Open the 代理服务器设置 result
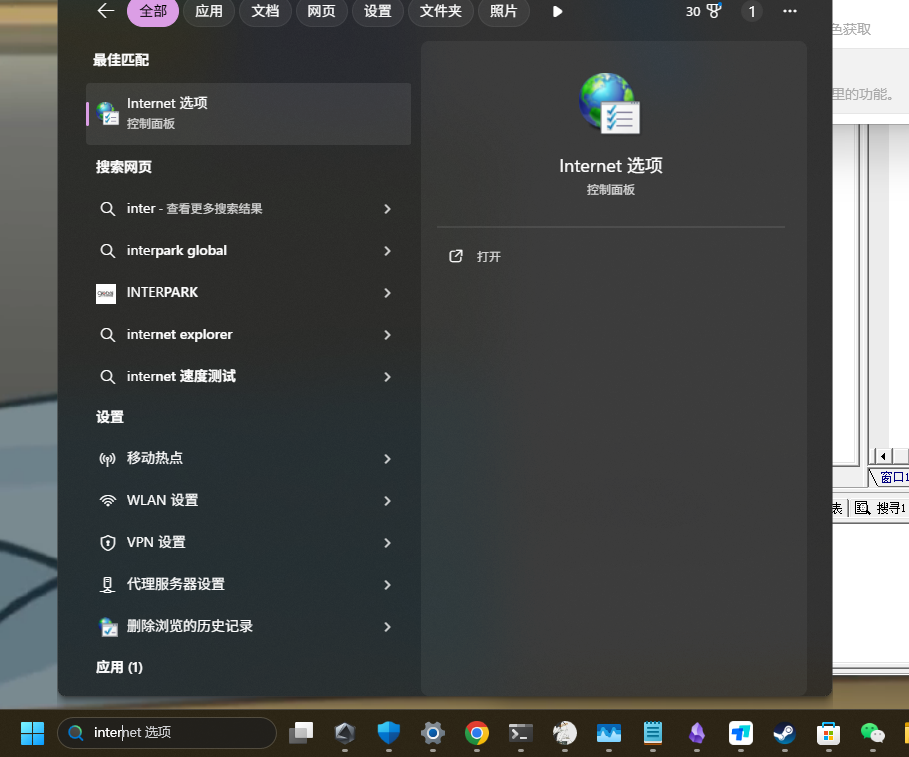This screenshot has height=757, width=909. pyautogui.click(x=176, y=584)
